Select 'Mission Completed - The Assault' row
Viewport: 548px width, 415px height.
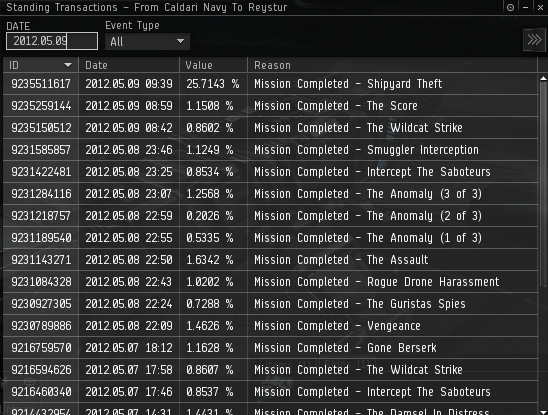click(270, 260)
